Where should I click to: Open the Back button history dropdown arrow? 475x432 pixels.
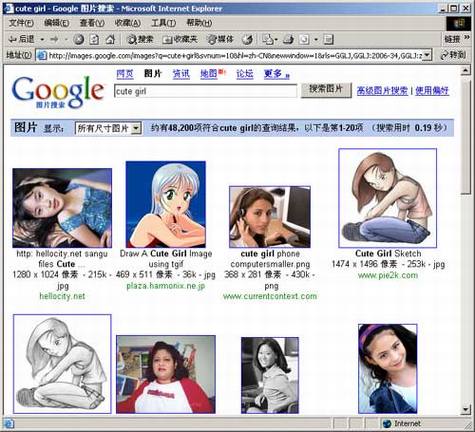point(42,40)
